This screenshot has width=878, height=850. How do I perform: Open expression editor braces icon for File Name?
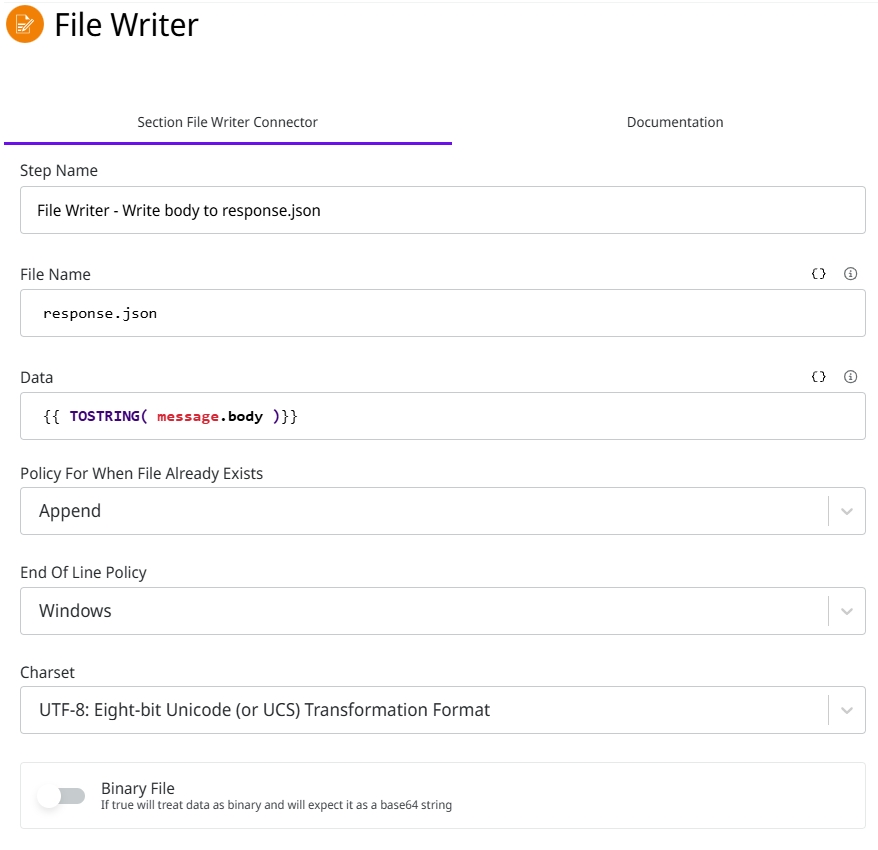tap(818, 274)
